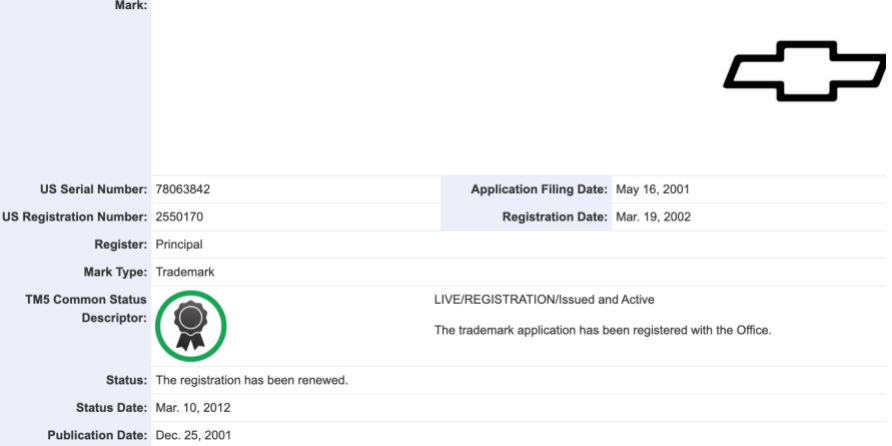The height and width of the screenshot is (446, 892).
Task: Click LIVE/REGISTRATION/Issued and Active text
Action: point(544,299)
